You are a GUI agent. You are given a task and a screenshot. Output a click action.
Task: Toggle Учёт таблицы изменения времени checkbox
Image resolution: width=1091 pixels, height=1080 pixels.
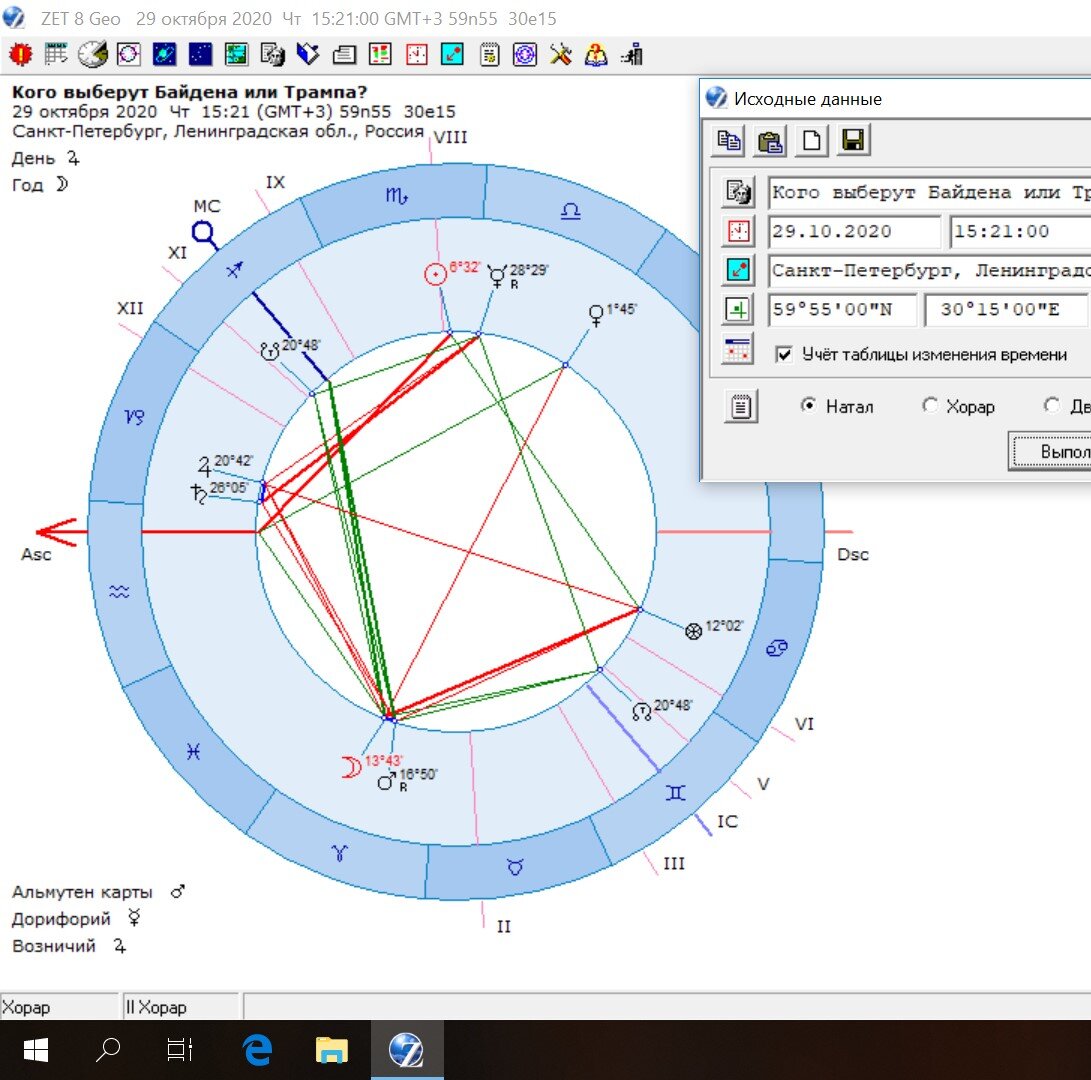(x=784, y=354)
